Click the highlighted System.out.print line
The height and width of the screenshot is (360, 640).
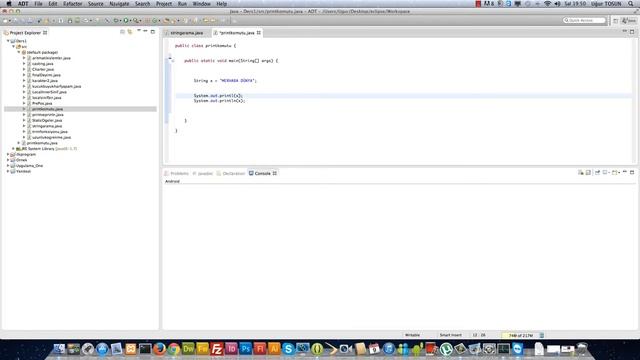(x=218, y=96)
